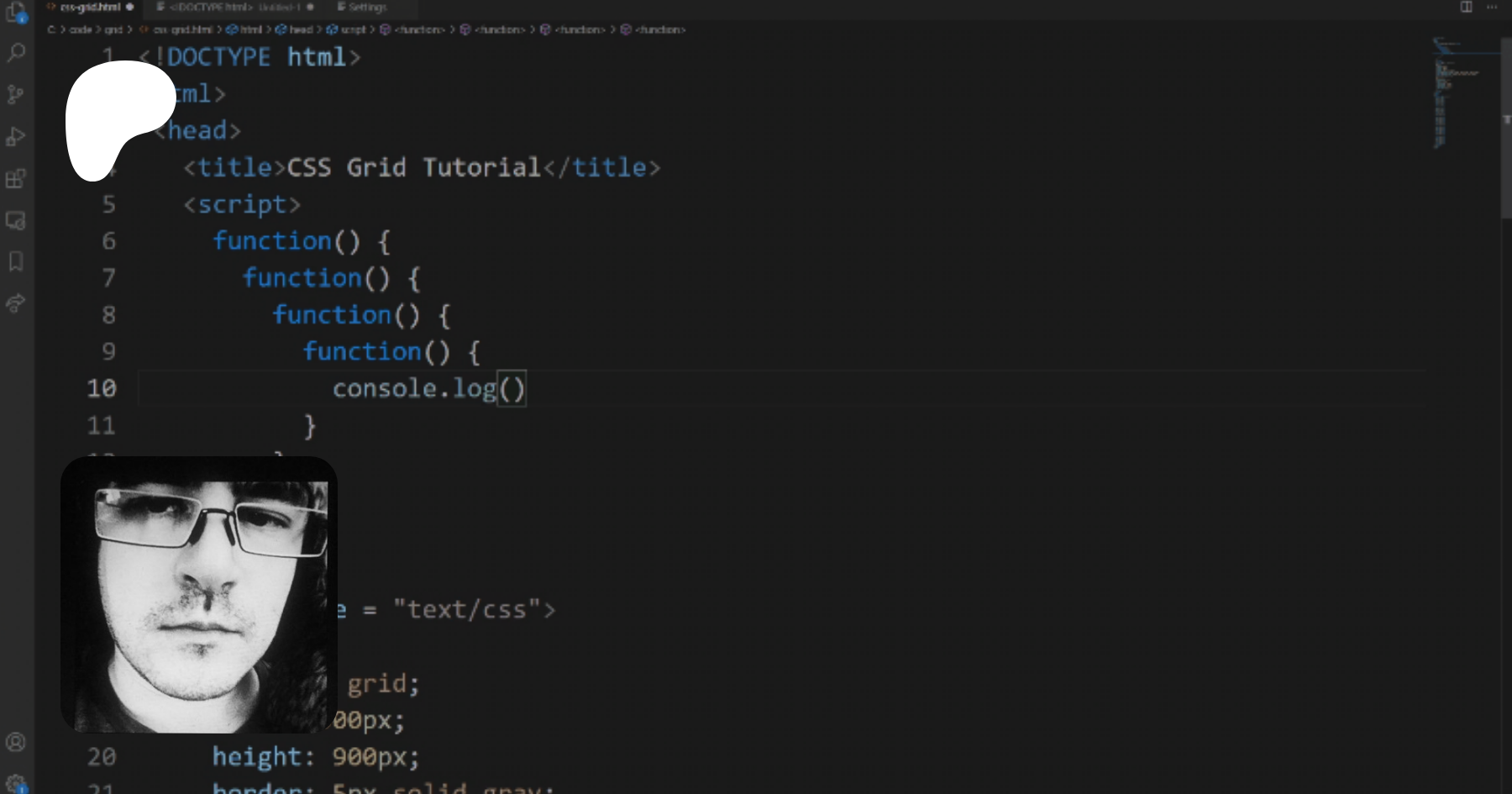Open the Bookmarks view icon
Screen dimensions: 1512x794
click(16, 261)
